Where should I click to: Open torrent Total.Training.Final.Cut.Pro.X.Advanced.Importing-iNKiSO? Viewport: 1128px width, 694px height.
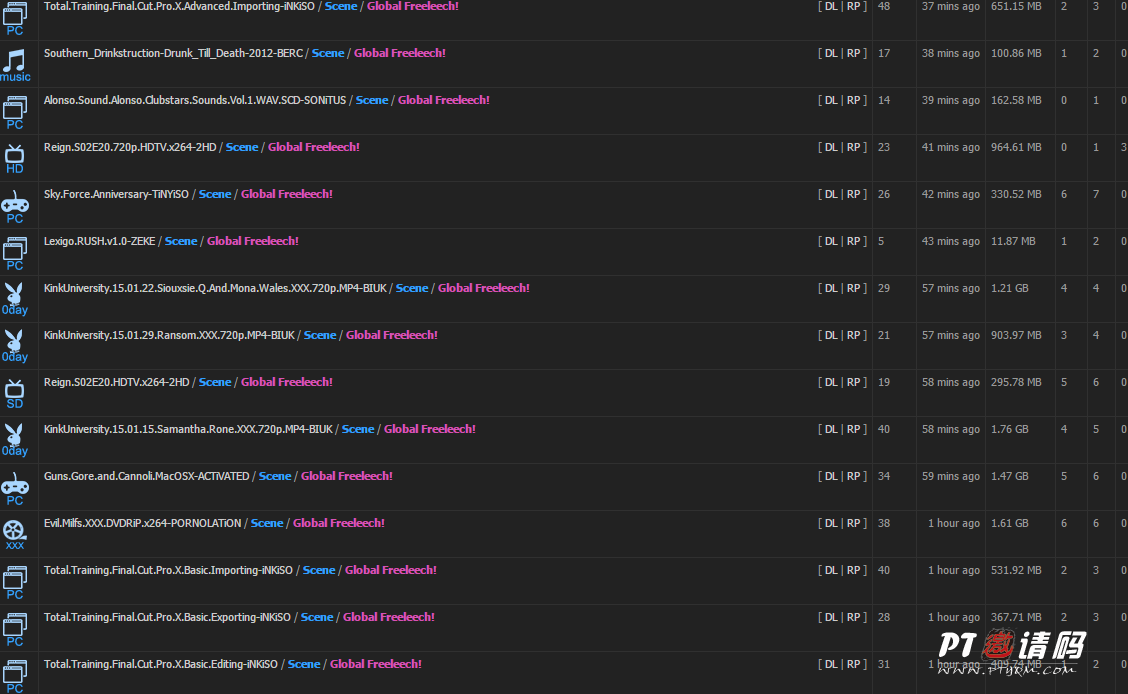point(179,6)
